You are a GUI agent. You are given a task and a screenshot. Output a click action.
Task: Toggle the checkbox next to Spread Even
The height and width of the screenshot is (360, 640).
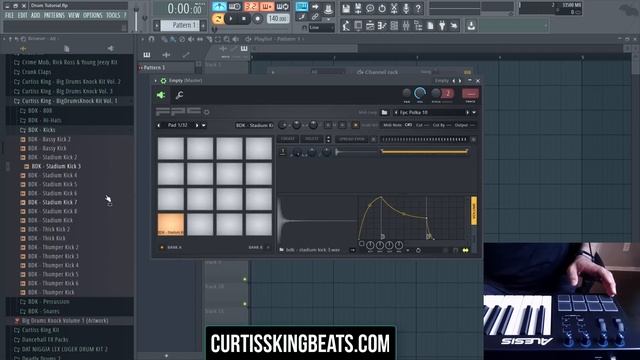pyautogui.click(x=373, y=139)
